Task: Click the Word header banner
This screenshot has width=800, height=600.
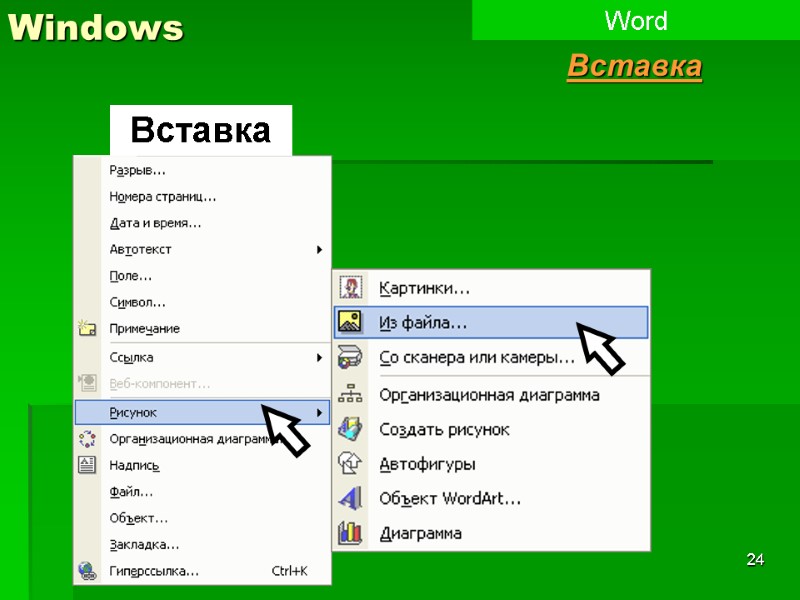Action: [636, 20]
